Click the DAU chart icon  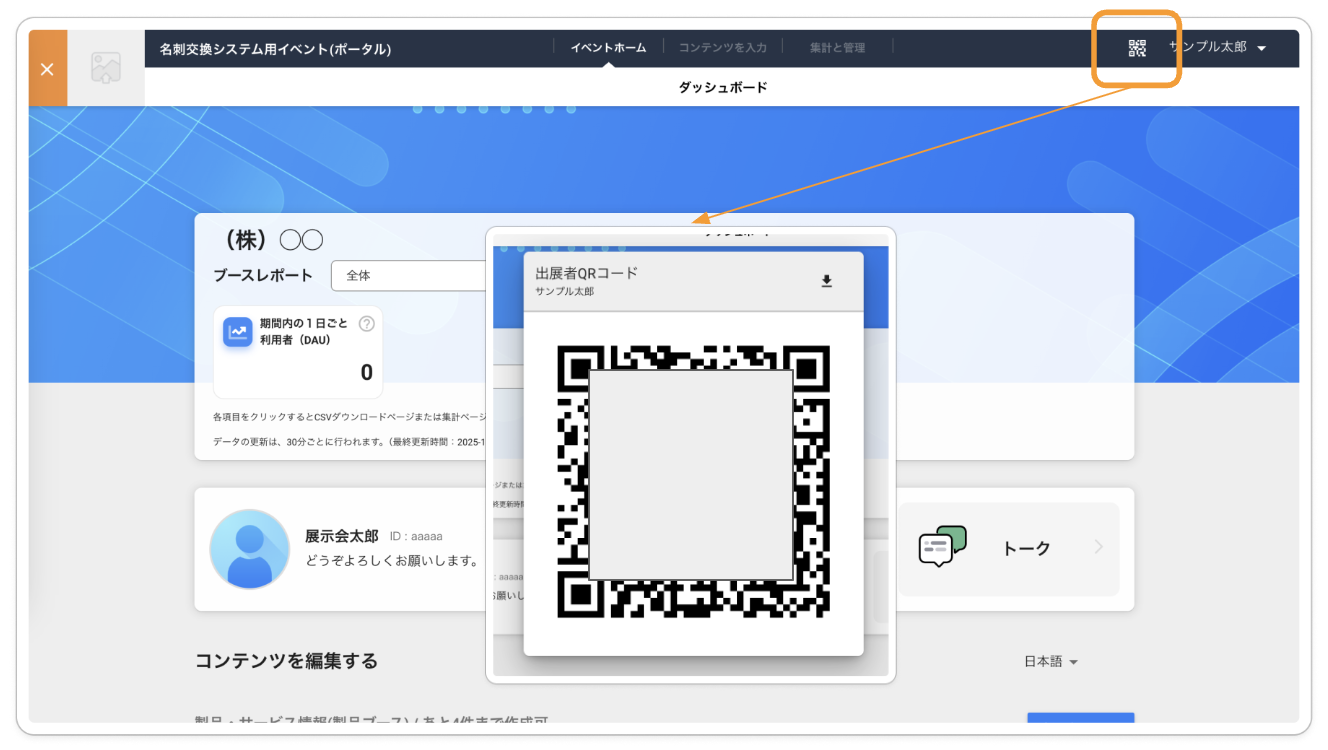[x=237, y=332]
